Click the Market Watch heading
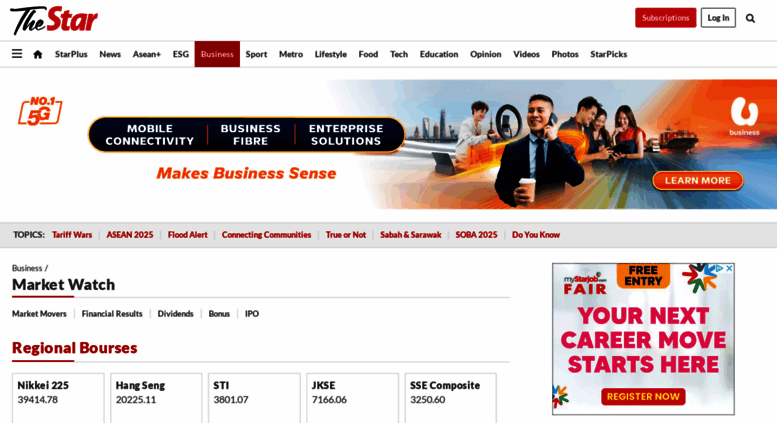This screenshot has height=423, width=777. tap(63, 285)
